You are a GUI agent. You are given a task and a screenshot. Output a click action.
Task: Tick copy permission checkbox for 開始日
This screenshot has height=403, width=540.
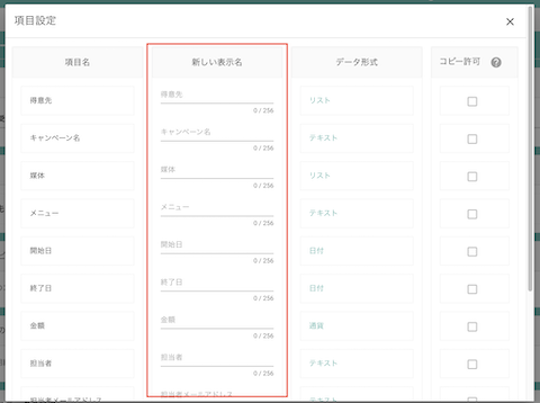click(472, 252)
